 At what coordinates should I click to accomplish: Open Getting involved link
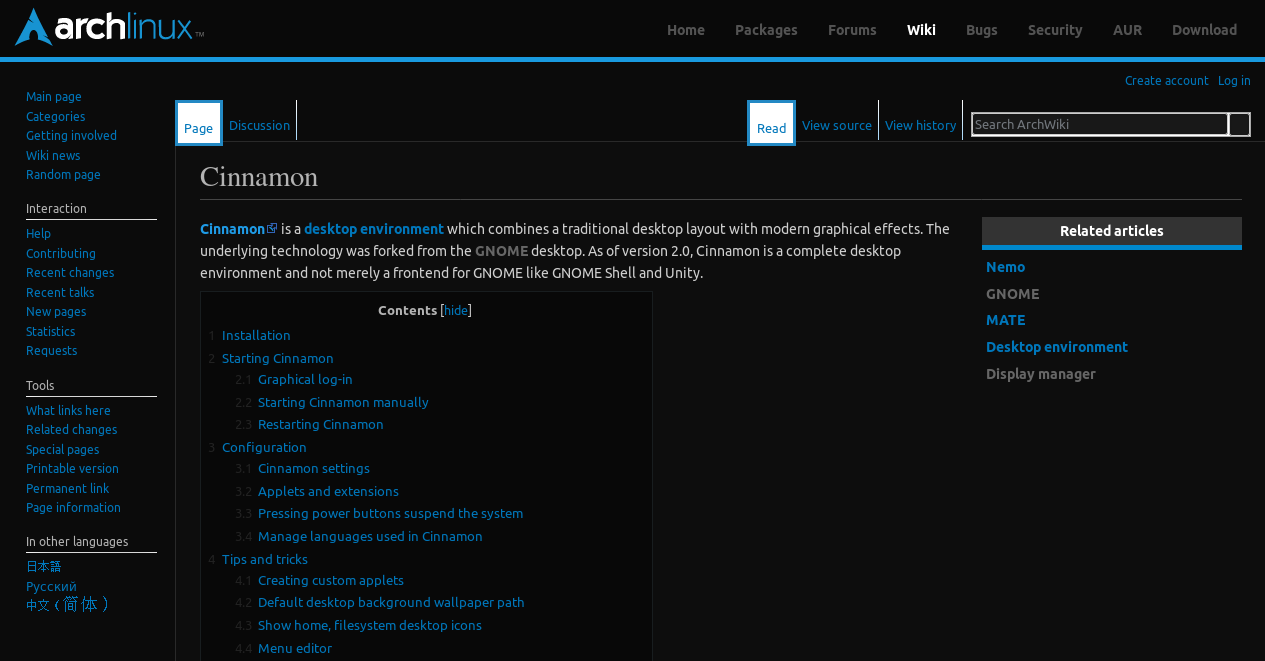click(71, 136)
